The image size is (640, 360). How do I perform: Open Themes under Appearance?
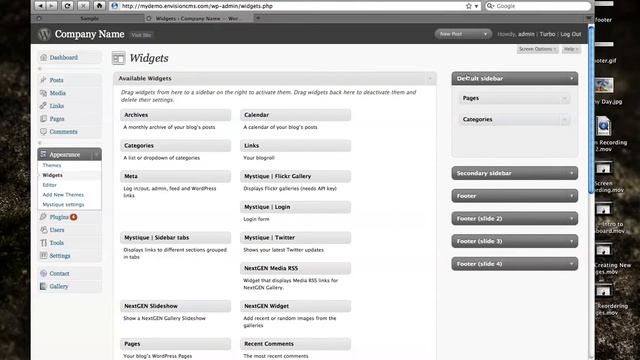point(52,165)
